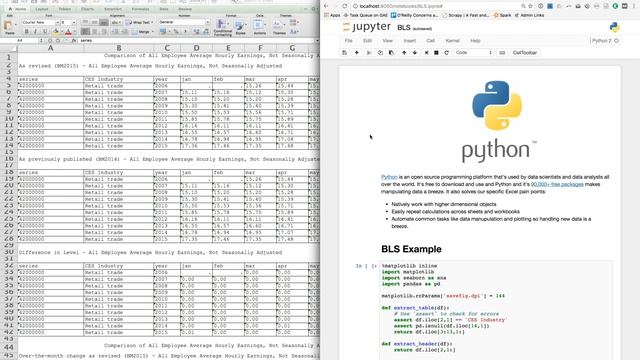Switch to the Layout ribbon tab
This screenshot has height=360, width=640.
[x=42, y=9]
